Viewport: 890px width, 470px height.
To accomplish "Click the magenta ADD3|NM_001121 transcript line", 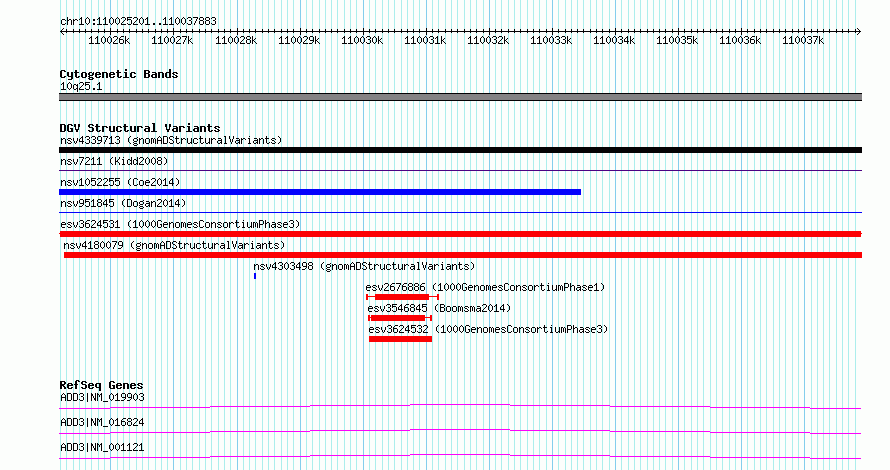I will point(460,456).
